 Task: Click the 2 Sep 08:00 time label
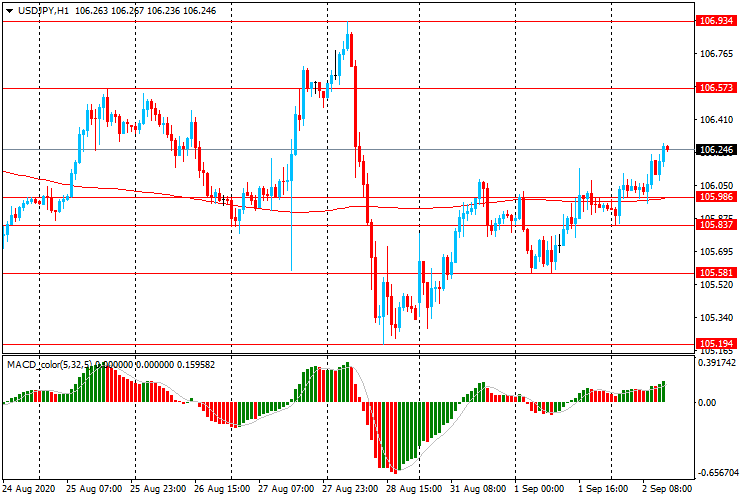point(667,490)
